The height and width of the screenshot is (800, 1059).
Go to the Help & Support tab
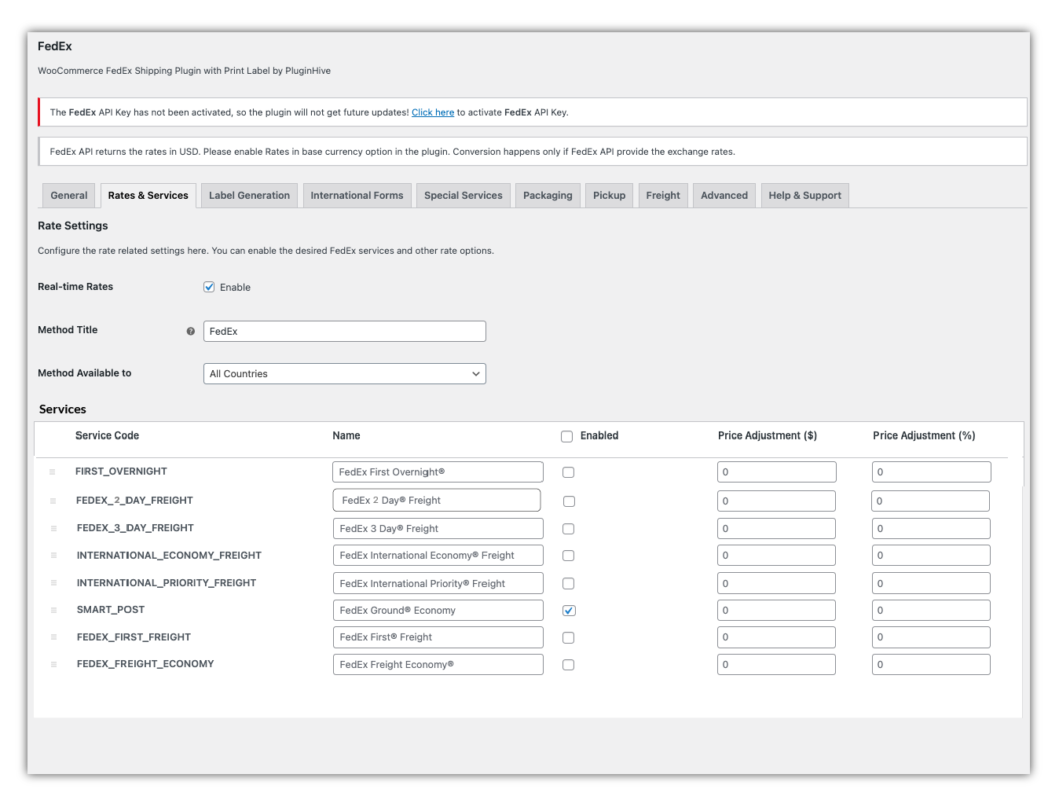click(805, 196)
